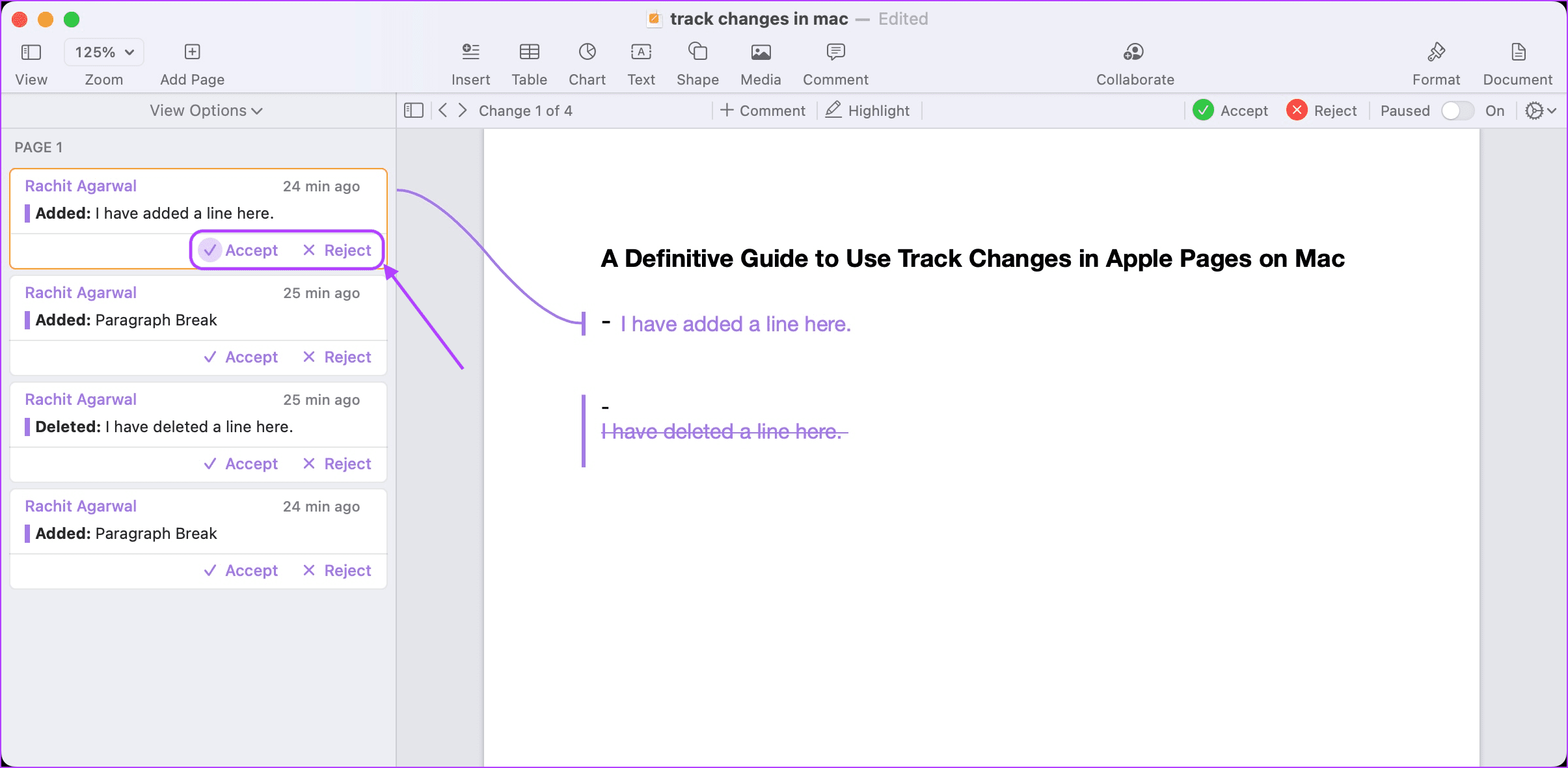Open the Format inspector
Viewport: 1568px width, 768px height.
pyautogui.click(x=1436, y=52)
